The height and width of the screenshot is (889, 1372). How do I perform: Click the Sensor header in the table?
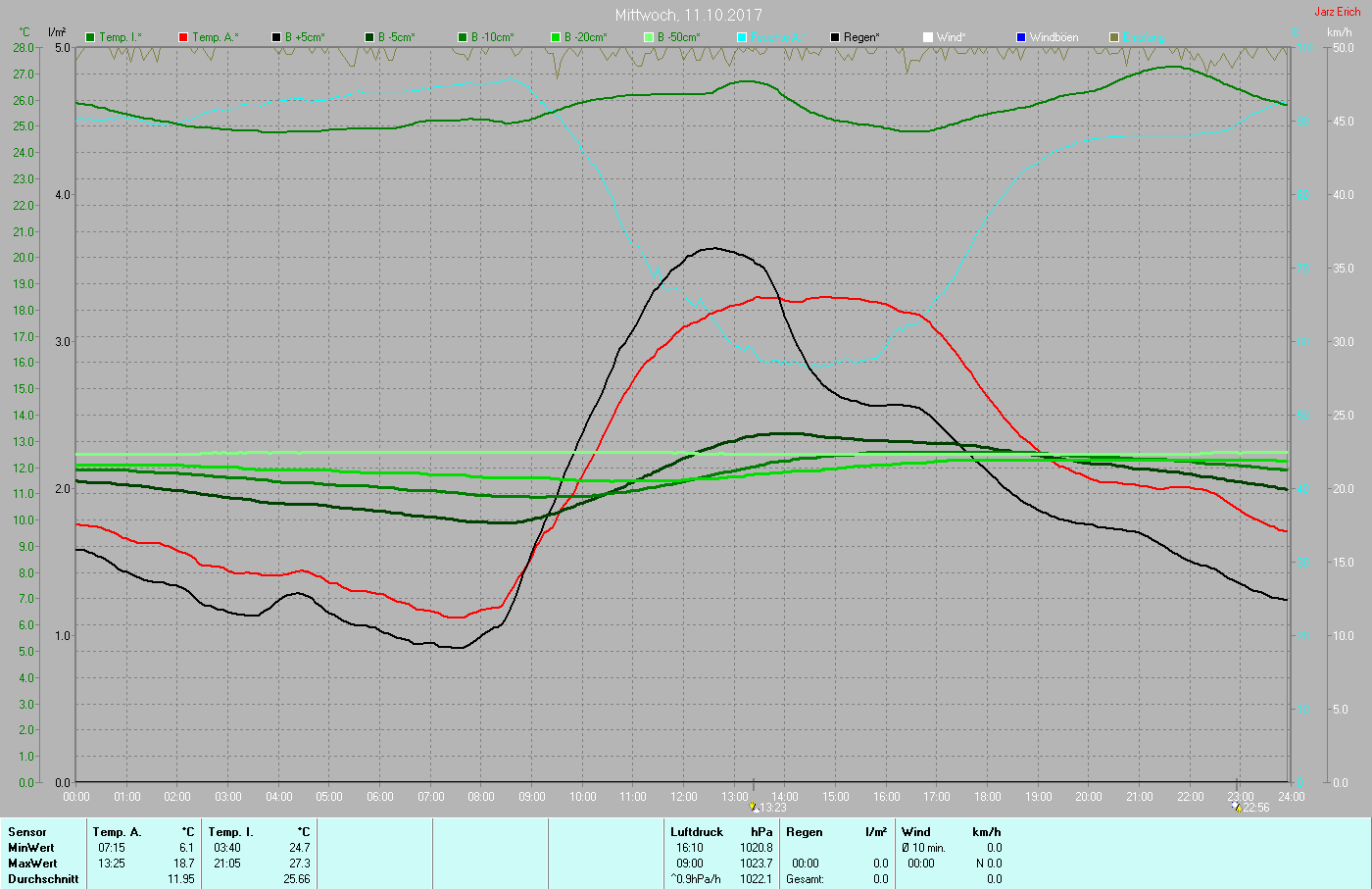coord(27,832)
